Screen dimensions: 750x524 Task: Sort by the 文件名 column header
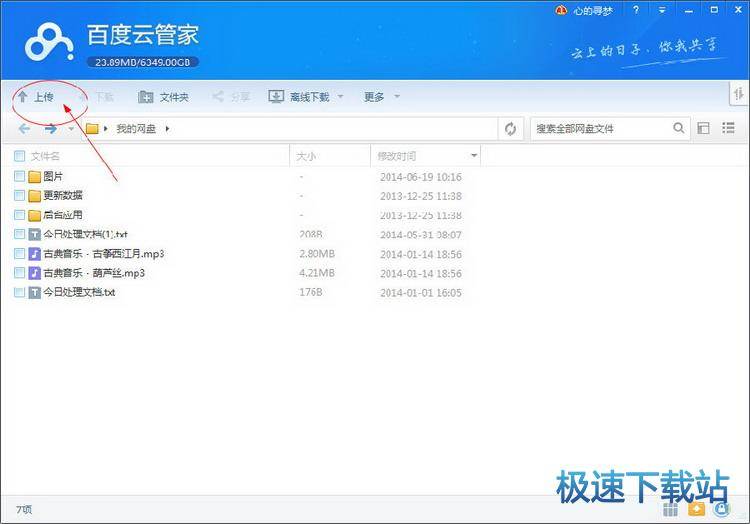[x=45, y=156]
